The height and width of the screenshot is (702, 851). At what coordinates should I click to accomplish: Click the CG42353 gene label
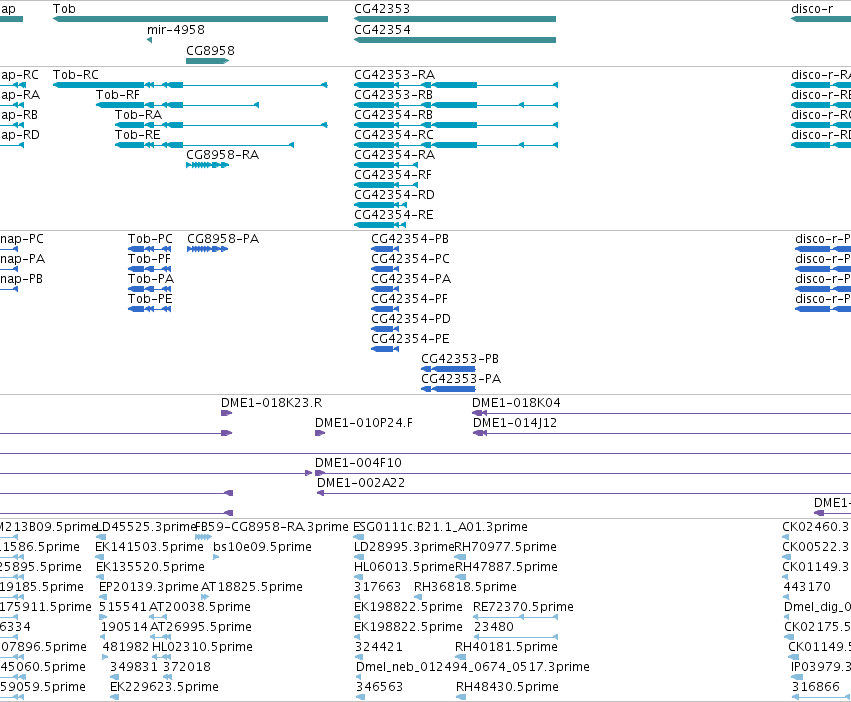click(382, 9)
